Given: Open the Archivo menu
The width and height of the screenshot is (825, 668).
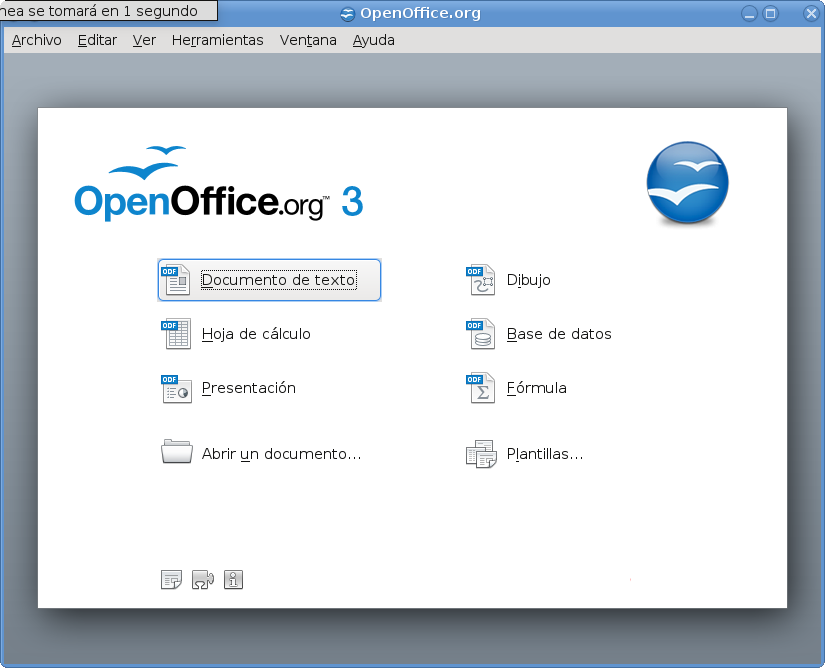Looking at the screenshot, I should pos(36,40).
